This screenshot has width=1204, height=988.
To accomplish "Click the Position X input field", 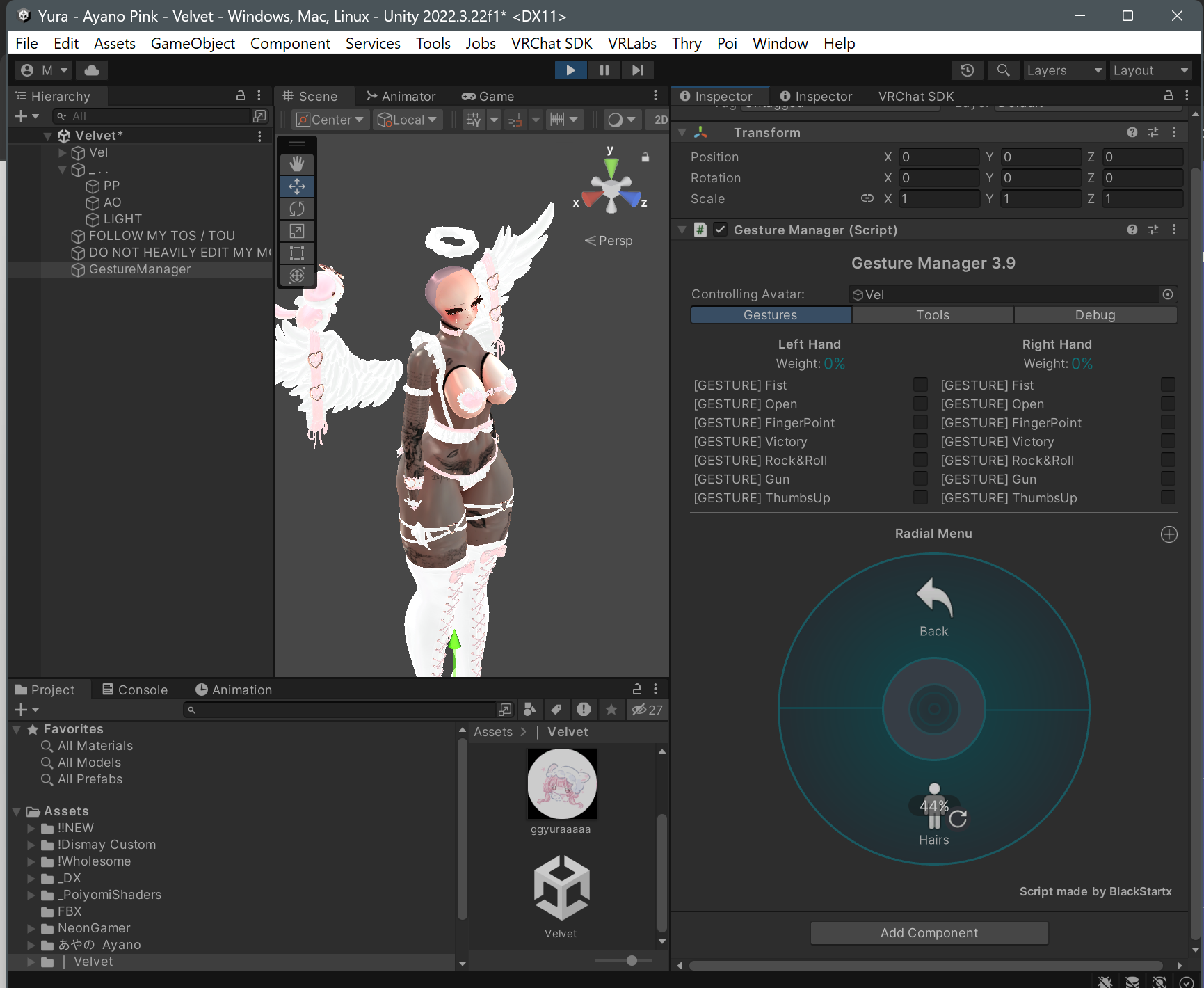I will coord(939,157).
